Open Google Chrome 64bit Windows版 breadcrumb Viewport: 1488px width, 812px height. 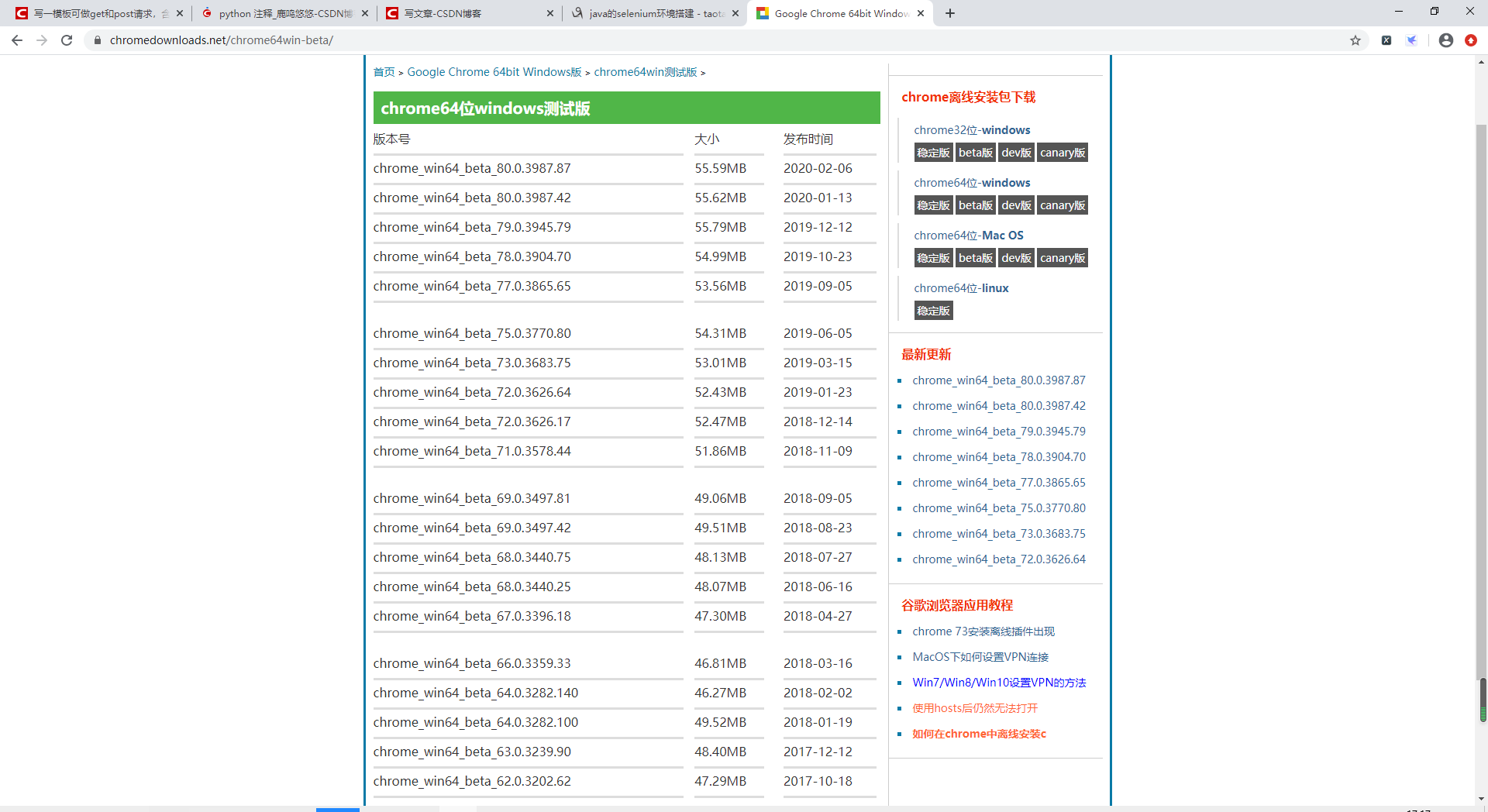494,72
